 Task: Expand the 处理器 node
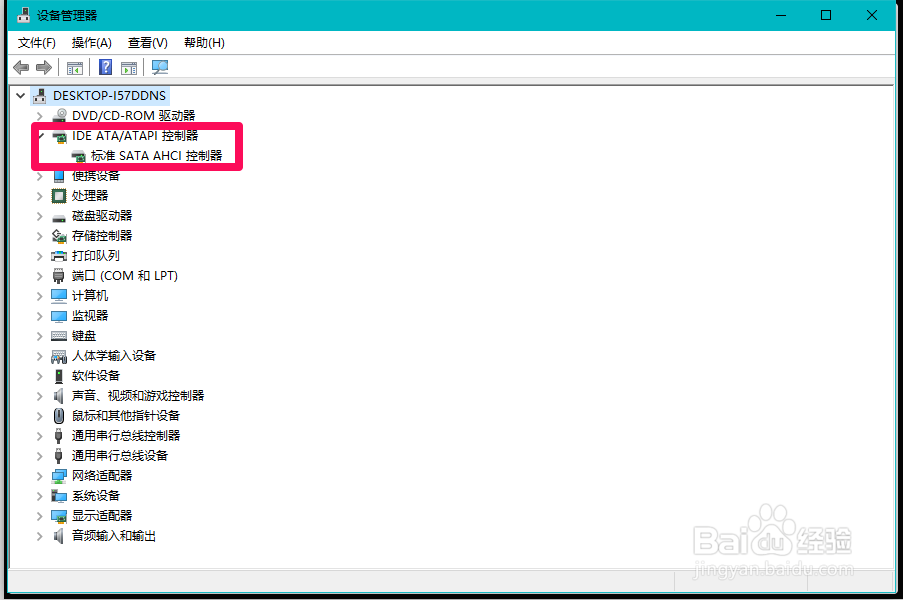pos(39,196)
